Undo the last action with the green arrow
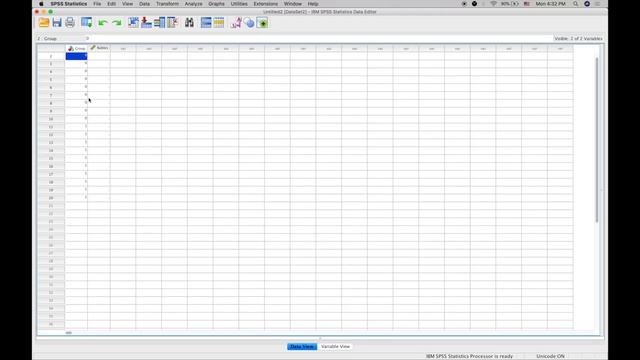The image size is (640, 360). coord(102,23)
